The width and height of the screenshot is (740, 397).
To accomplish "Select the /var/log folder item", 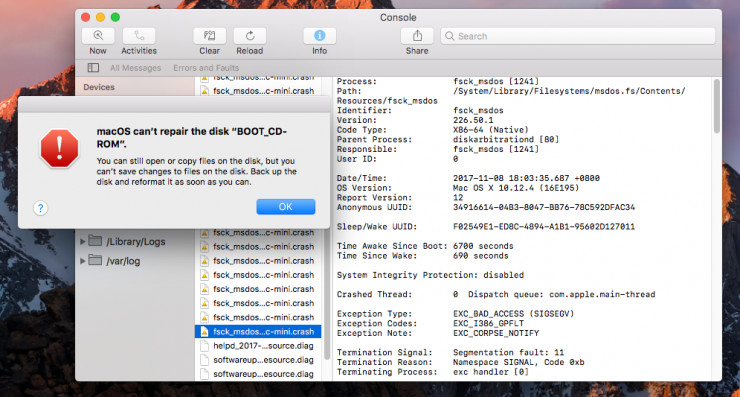I will (123, 261).
